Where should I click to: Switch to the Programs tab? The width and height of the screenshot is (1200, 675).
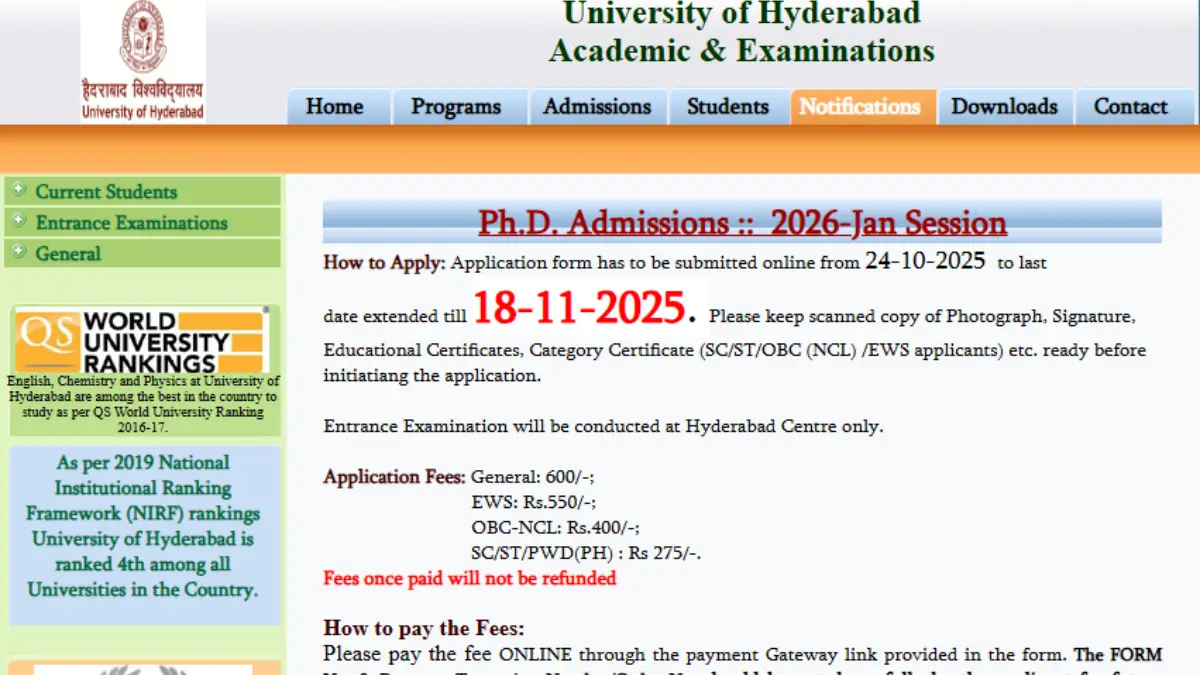pos(456,107)
